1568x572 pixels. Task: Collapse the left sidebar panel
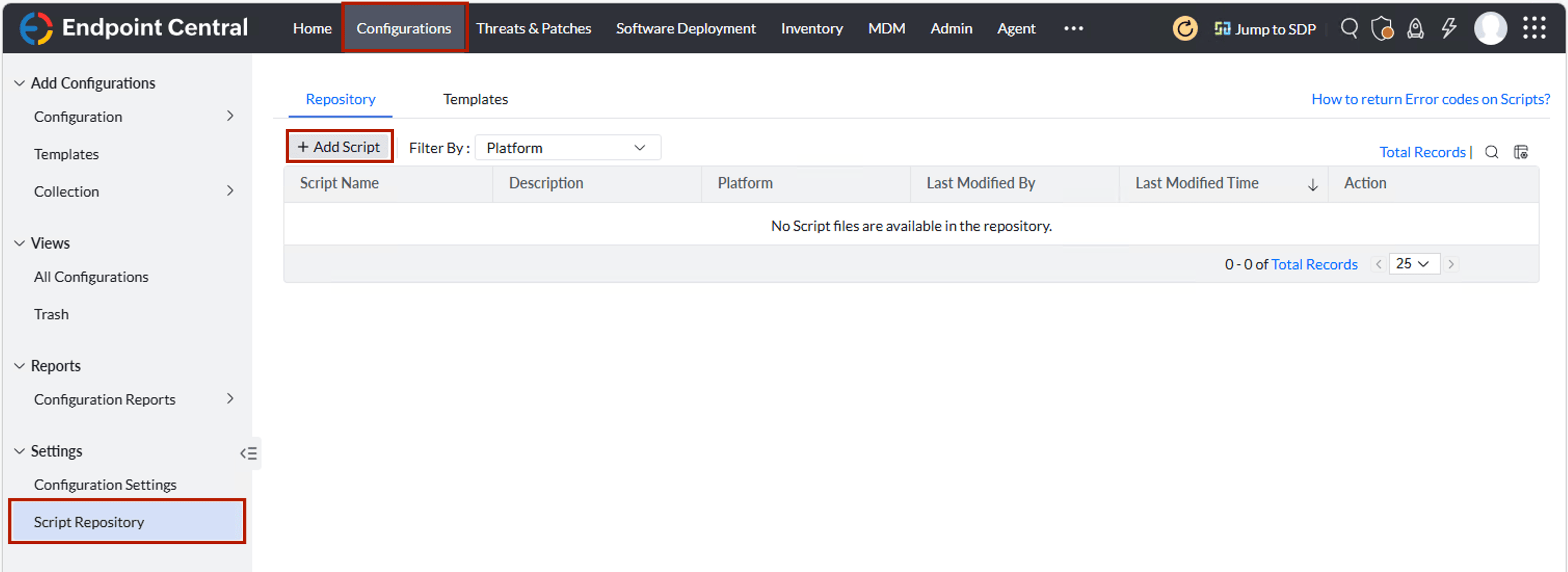pos(248,452)
